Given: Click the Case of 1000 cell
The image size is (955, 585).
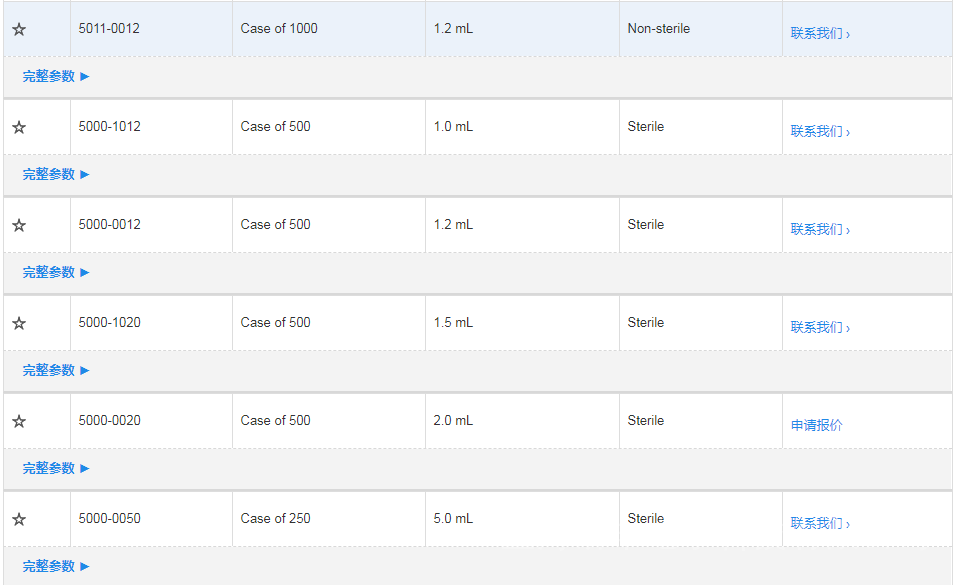Looking at the screenshot, I should [x=279, y=29].
